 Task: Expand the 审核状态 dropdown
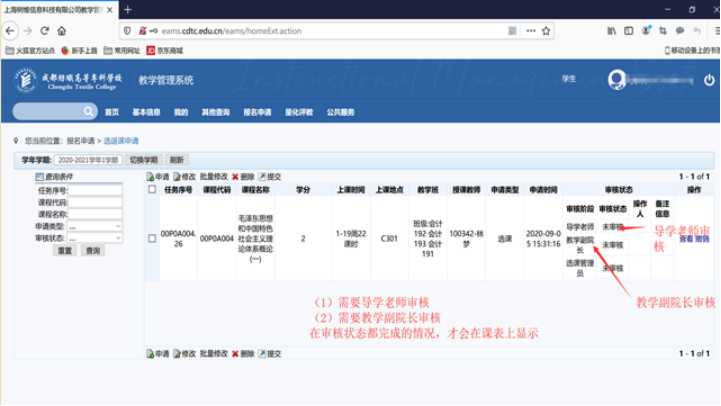click(x=95, y=239)
